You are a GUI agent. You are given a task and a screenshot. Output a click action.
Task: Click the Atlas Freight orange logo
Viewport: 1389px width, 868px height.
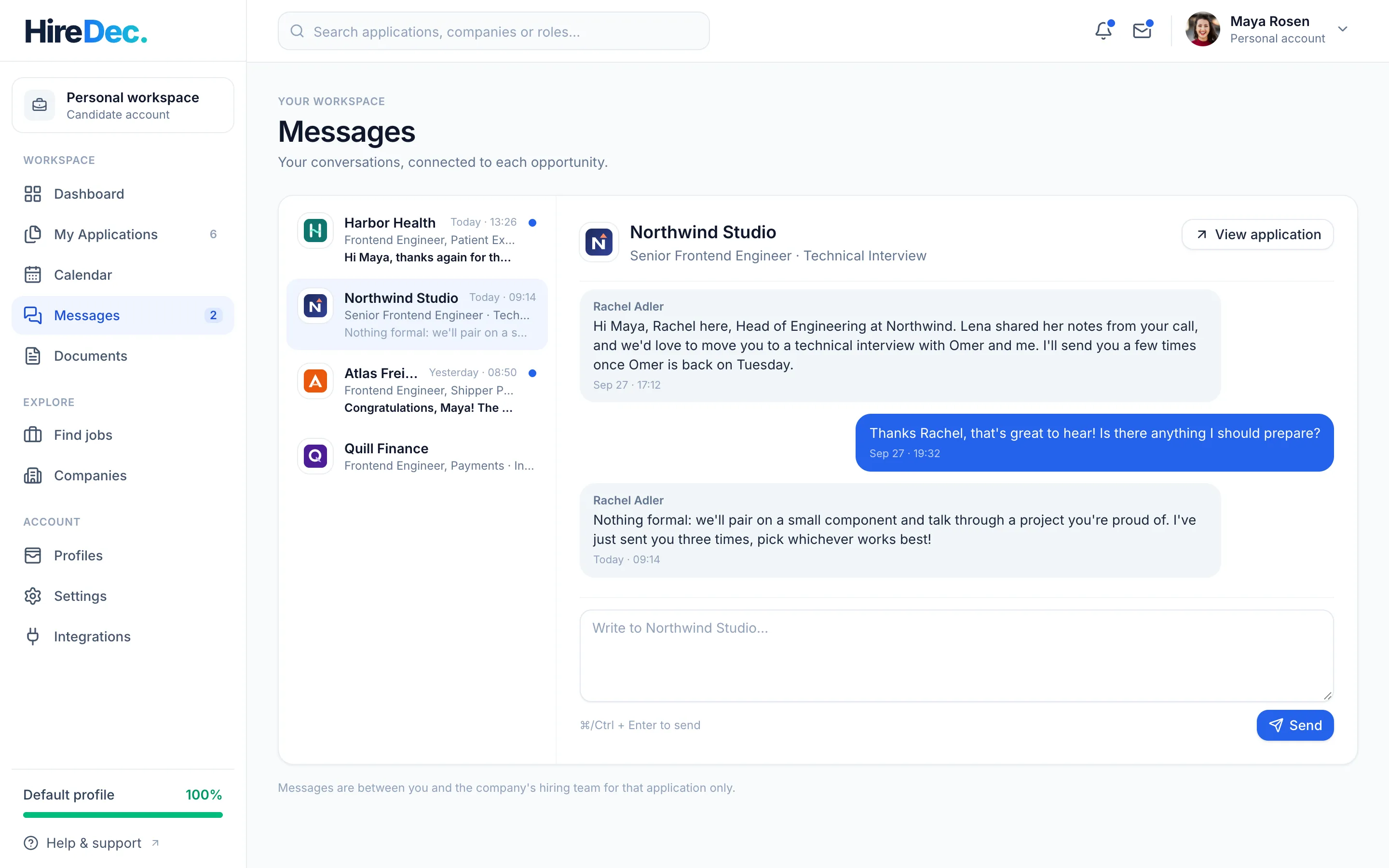[x=315, y=381]
